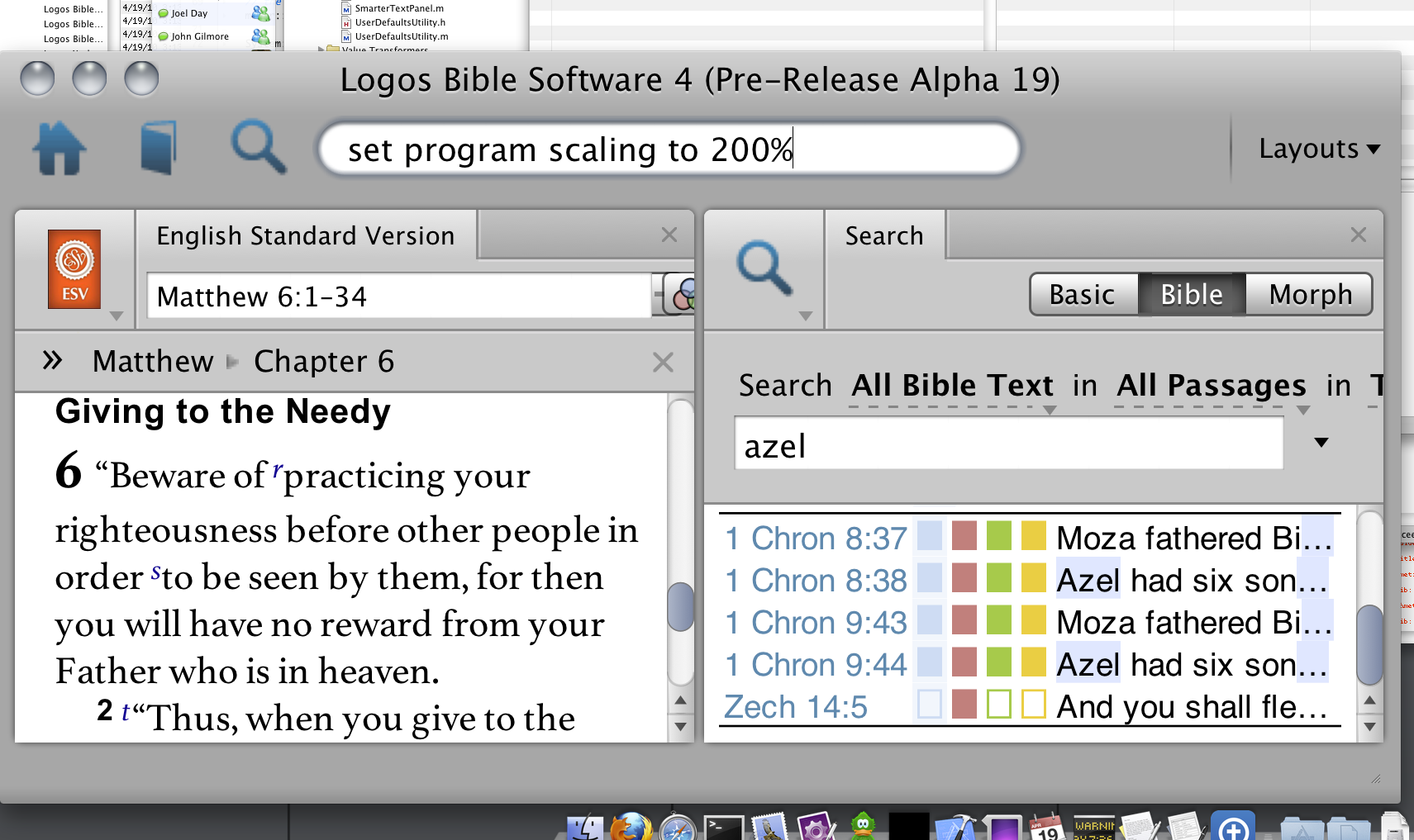Toggle the empty yellow box in Zech 14:5 row
Image resolution: width=1414 pixels, height=840 pixels.
[x=1034, y=704]
